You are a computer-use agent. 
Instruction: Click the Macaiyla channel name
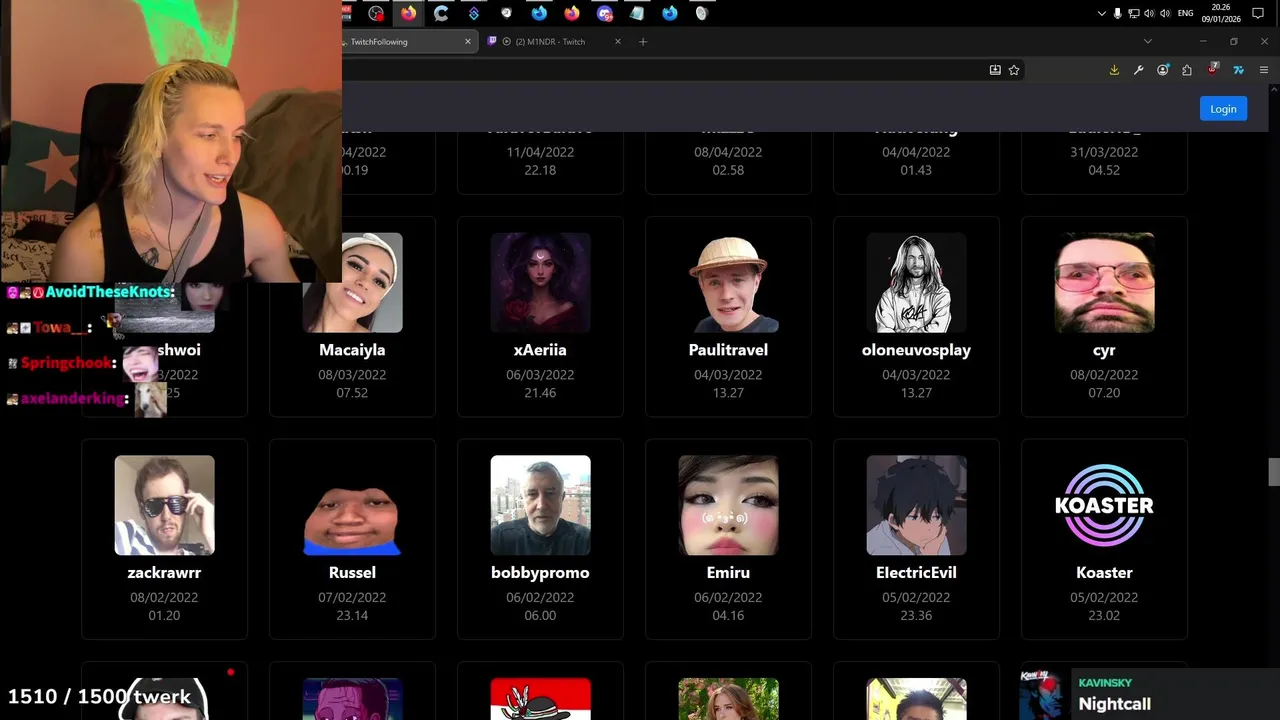click(x=352, y=350)
